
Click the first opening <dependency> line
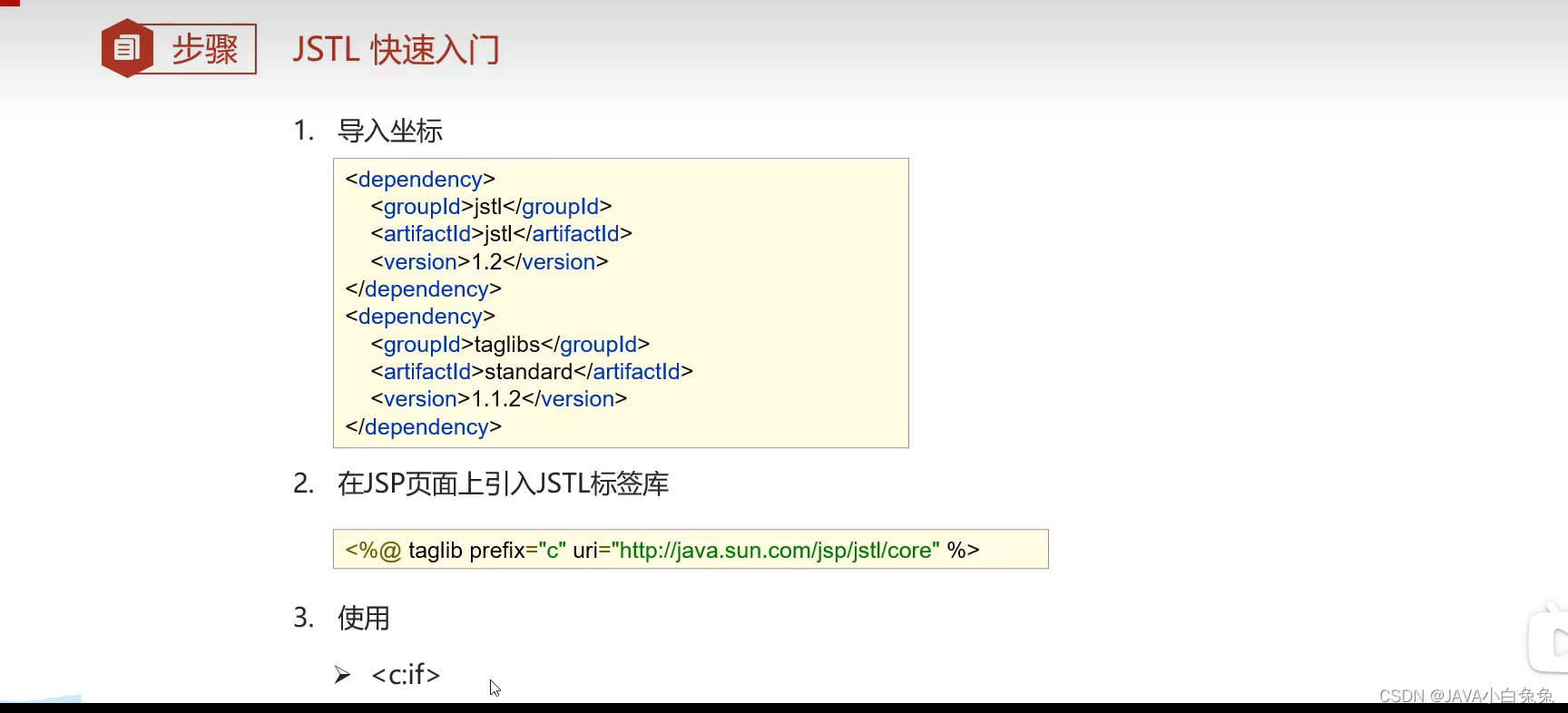[420, 179]
